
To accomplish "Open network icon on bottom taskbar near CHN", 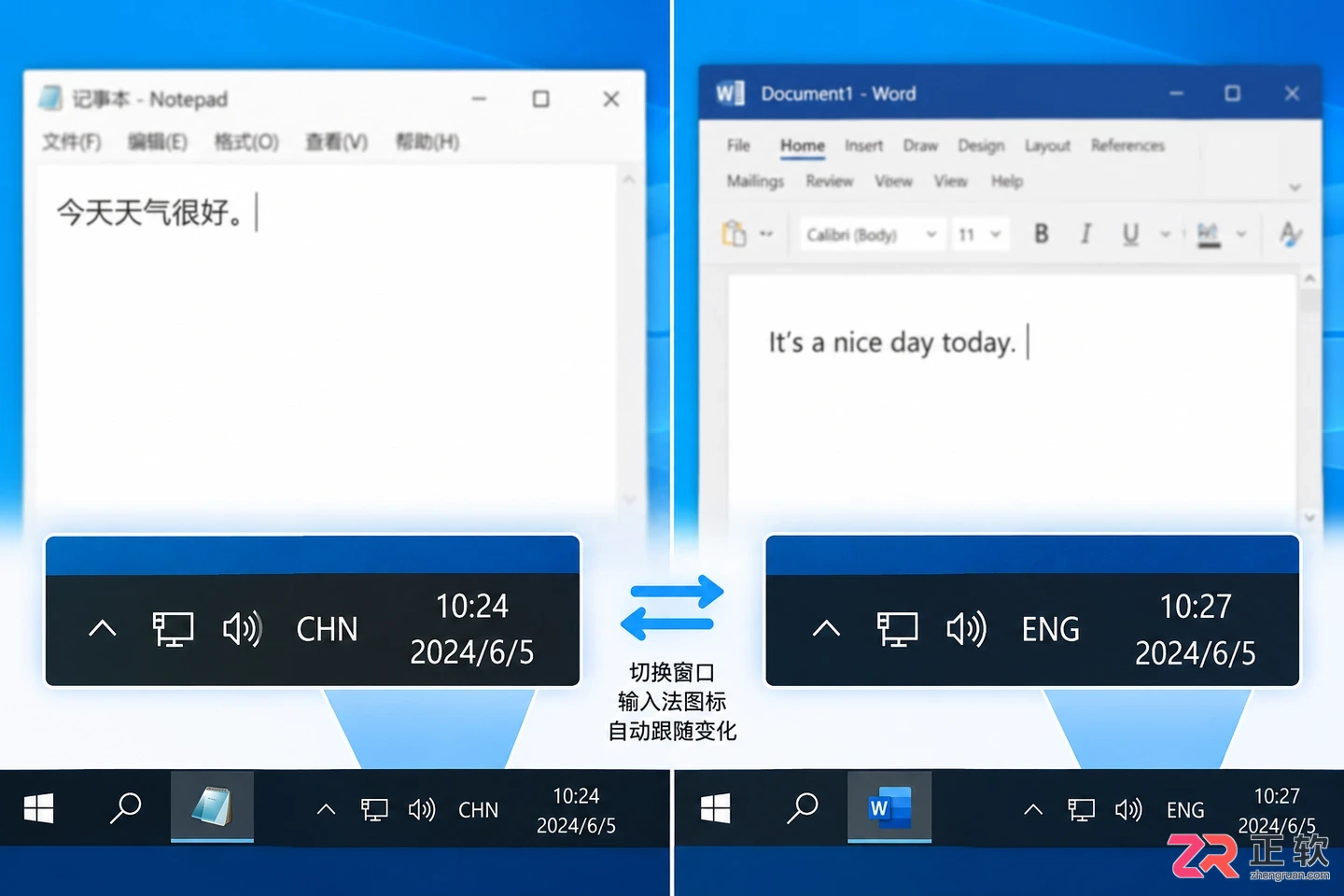I will click(x=374, y=810).
